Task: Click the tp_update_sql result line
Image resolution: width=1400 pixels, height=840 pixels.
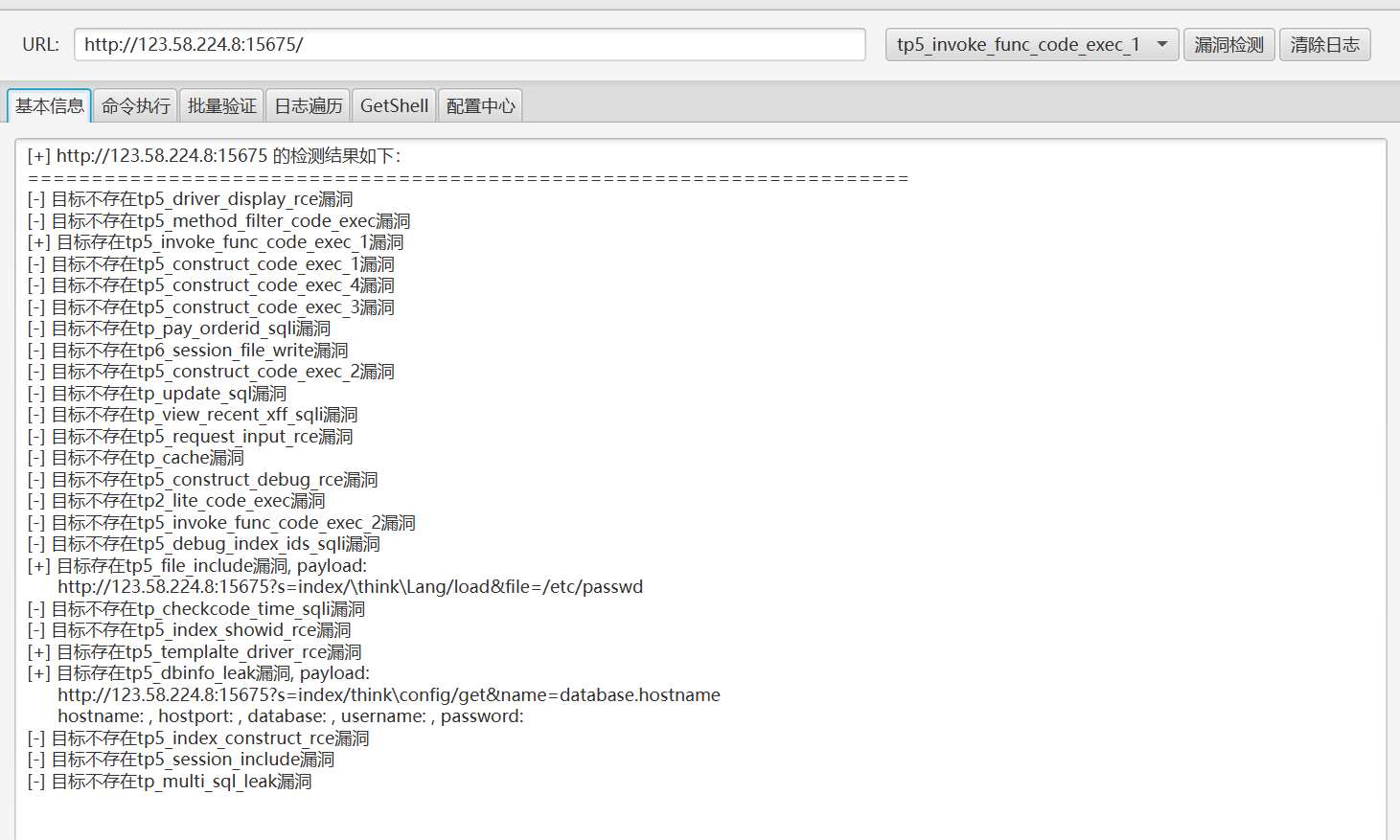Action: coord(157,394)
